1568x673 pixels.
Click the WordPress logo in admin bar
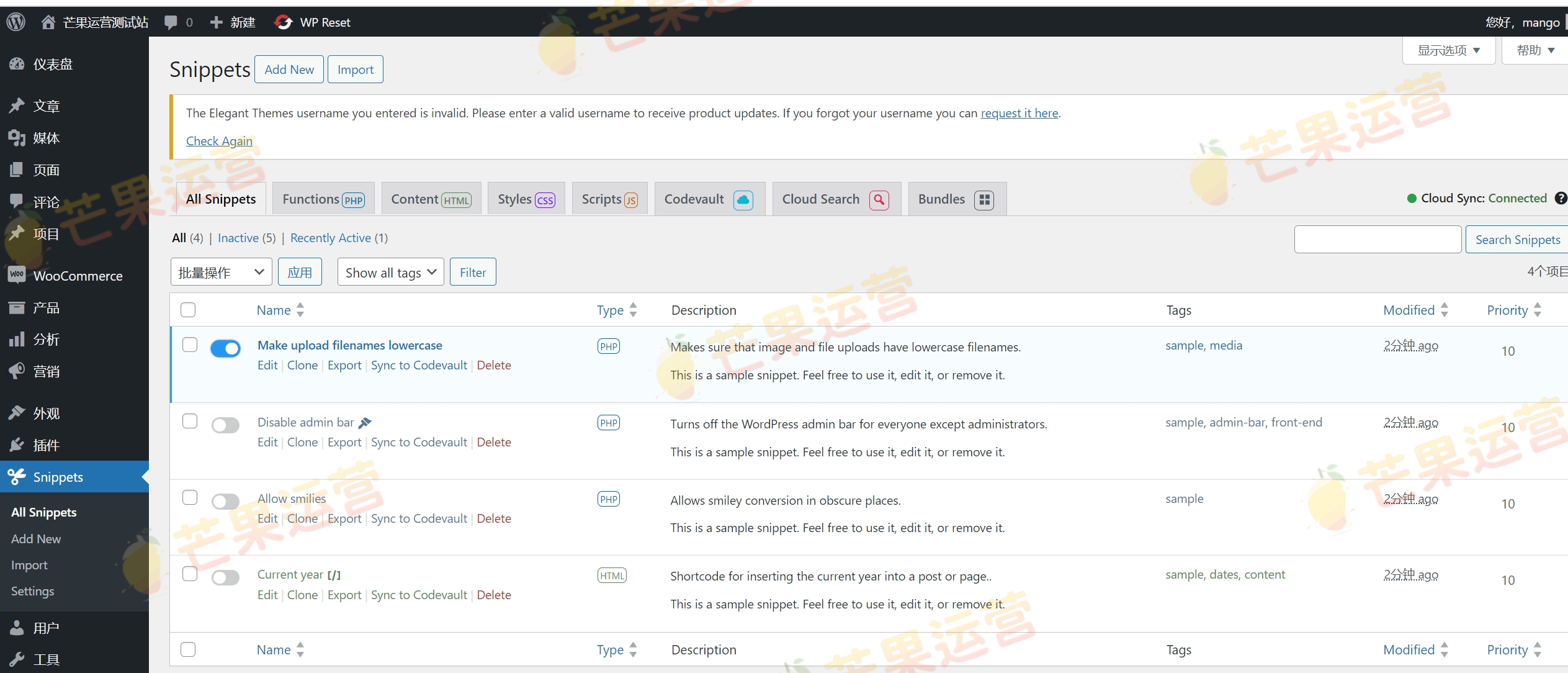click(15, 22)
